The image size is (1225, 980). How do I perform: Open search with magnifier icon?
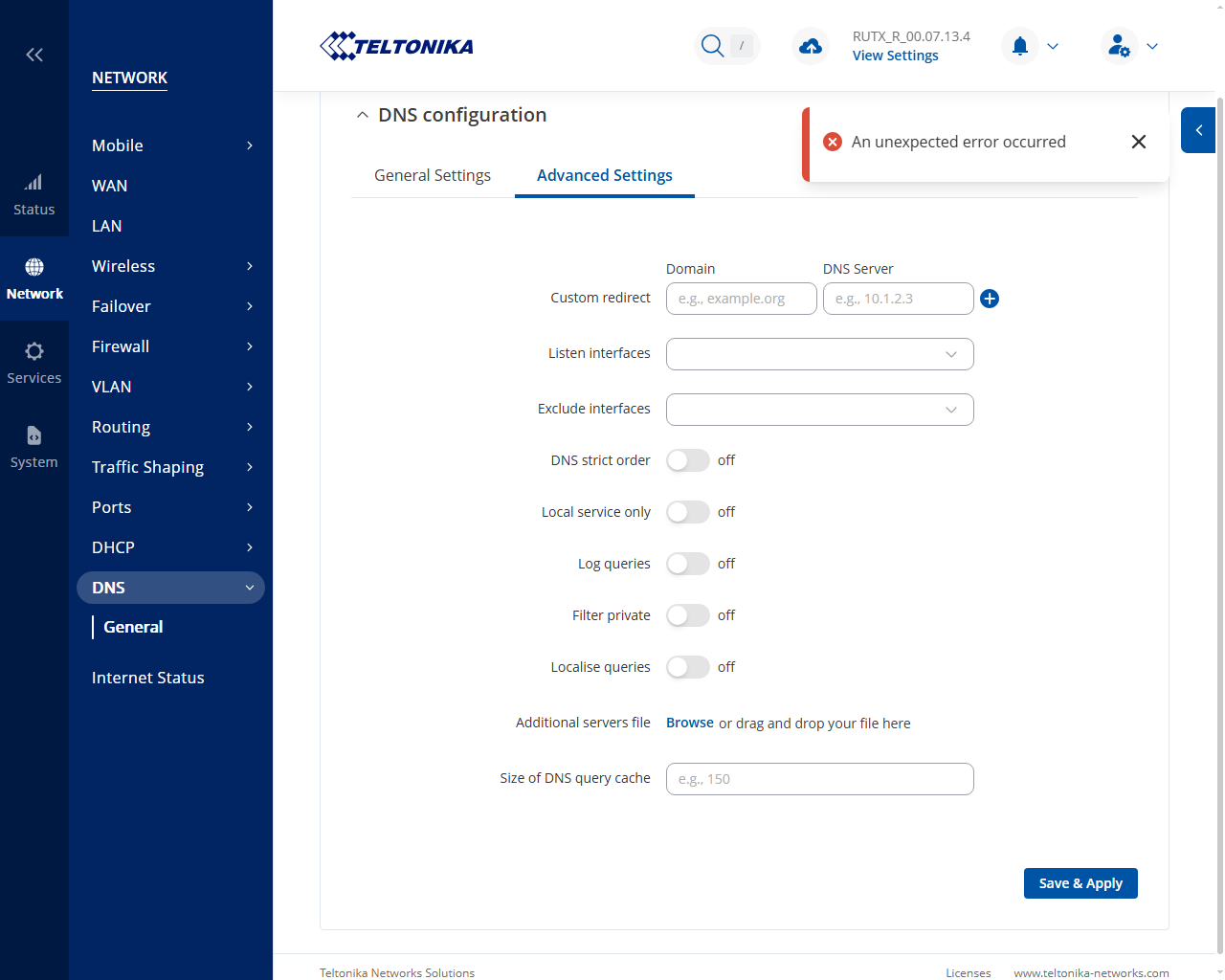712,46
